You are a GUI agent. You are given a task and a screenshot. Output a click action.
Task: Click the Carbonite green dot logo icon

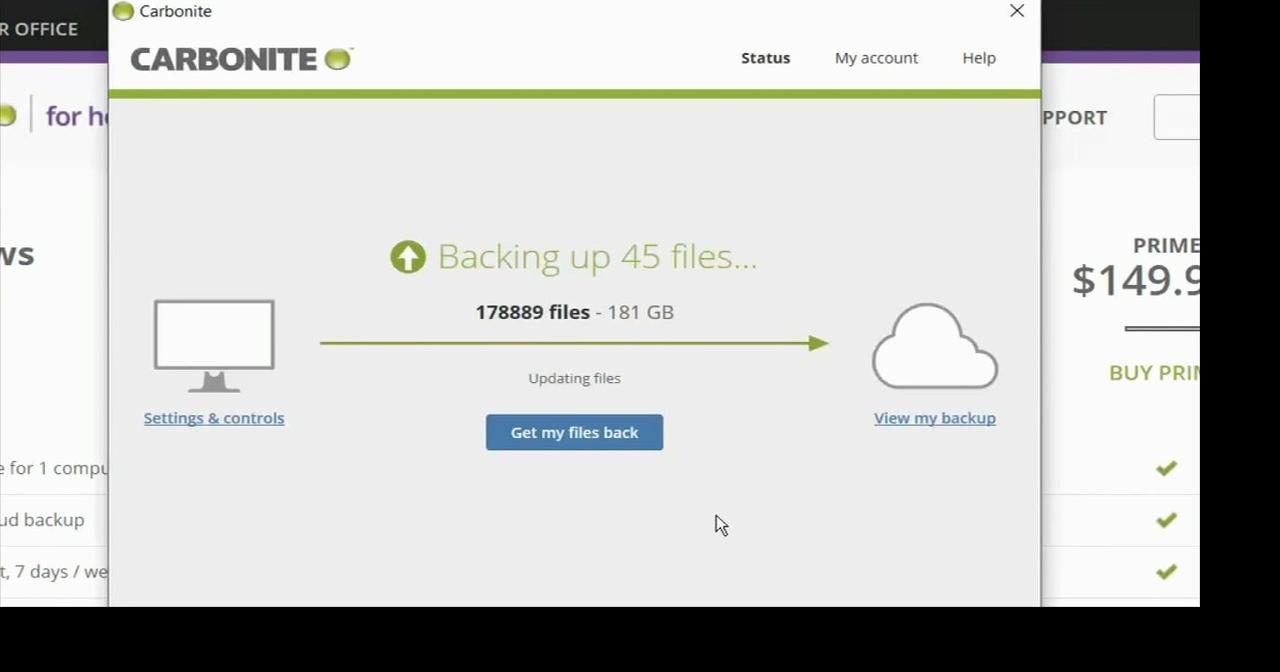point(337,59)
